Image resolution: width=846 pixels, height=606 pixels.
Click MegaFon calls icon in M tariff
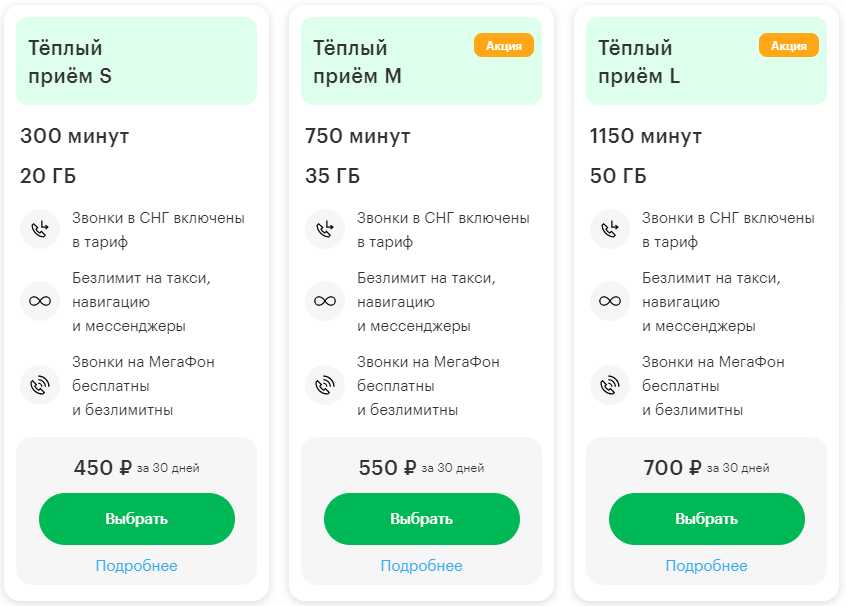click(x=324, y=384)
